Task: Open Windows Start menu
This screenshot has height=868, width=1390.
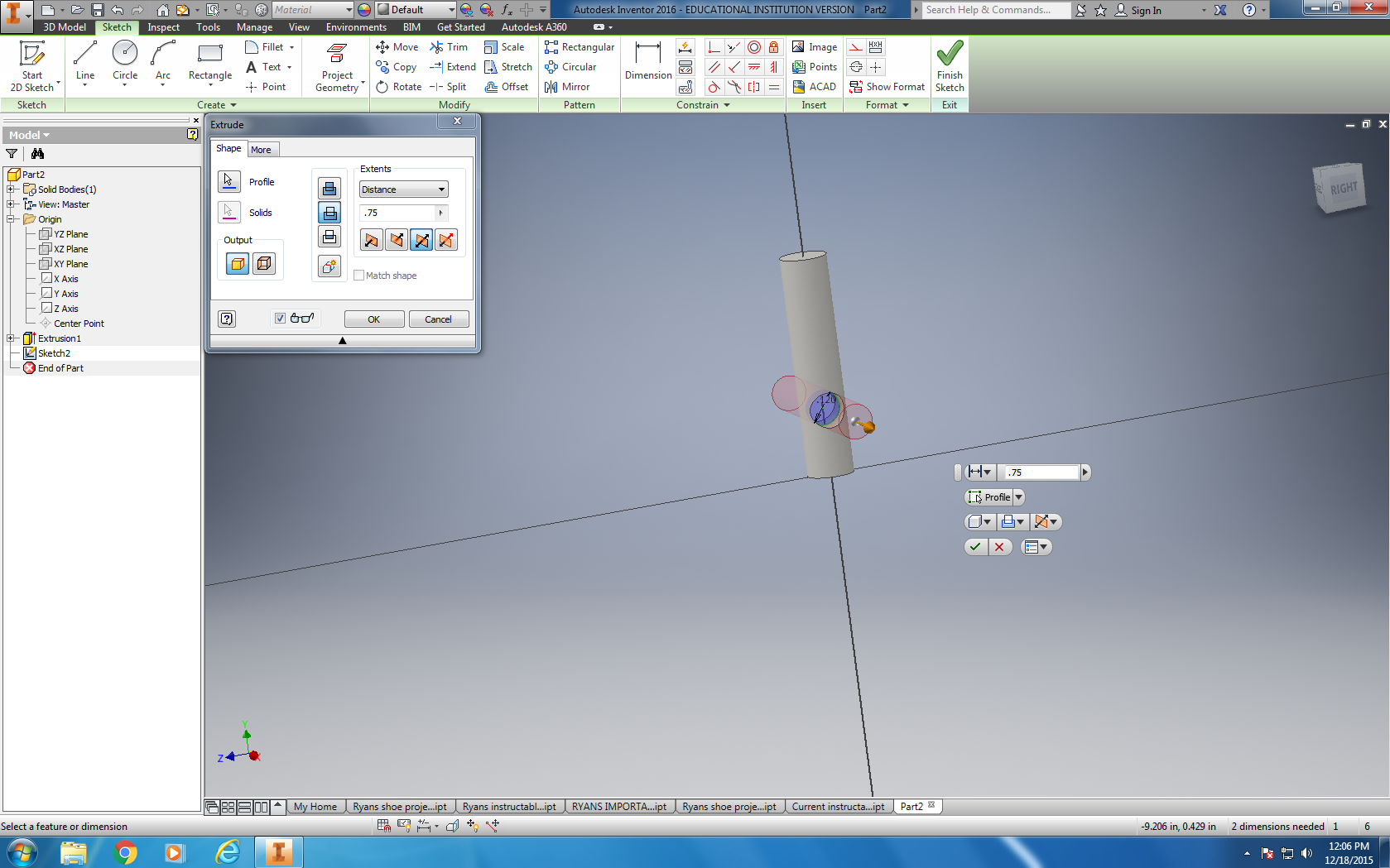Action: (x=22, y=852)
